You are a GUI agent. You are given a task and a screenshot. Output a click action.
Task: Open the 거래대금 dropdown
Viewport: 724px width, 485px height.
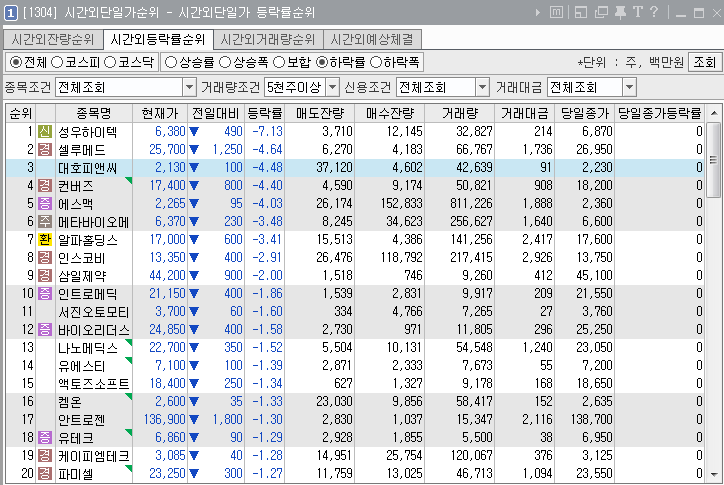(629, 87)
